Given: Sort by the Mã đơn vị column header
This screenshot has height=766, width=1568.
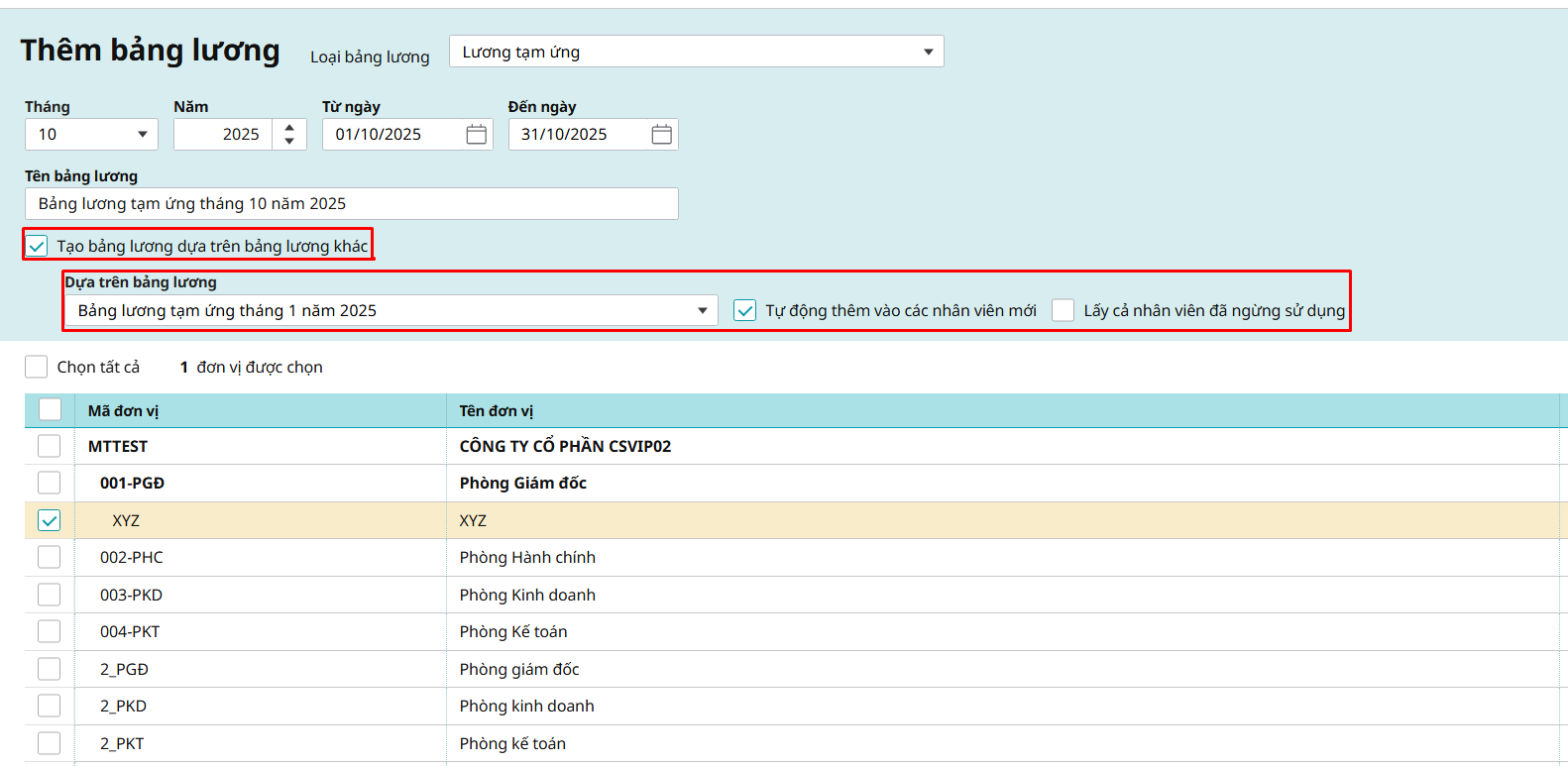Looking at the screenshot, I should 124,411.
